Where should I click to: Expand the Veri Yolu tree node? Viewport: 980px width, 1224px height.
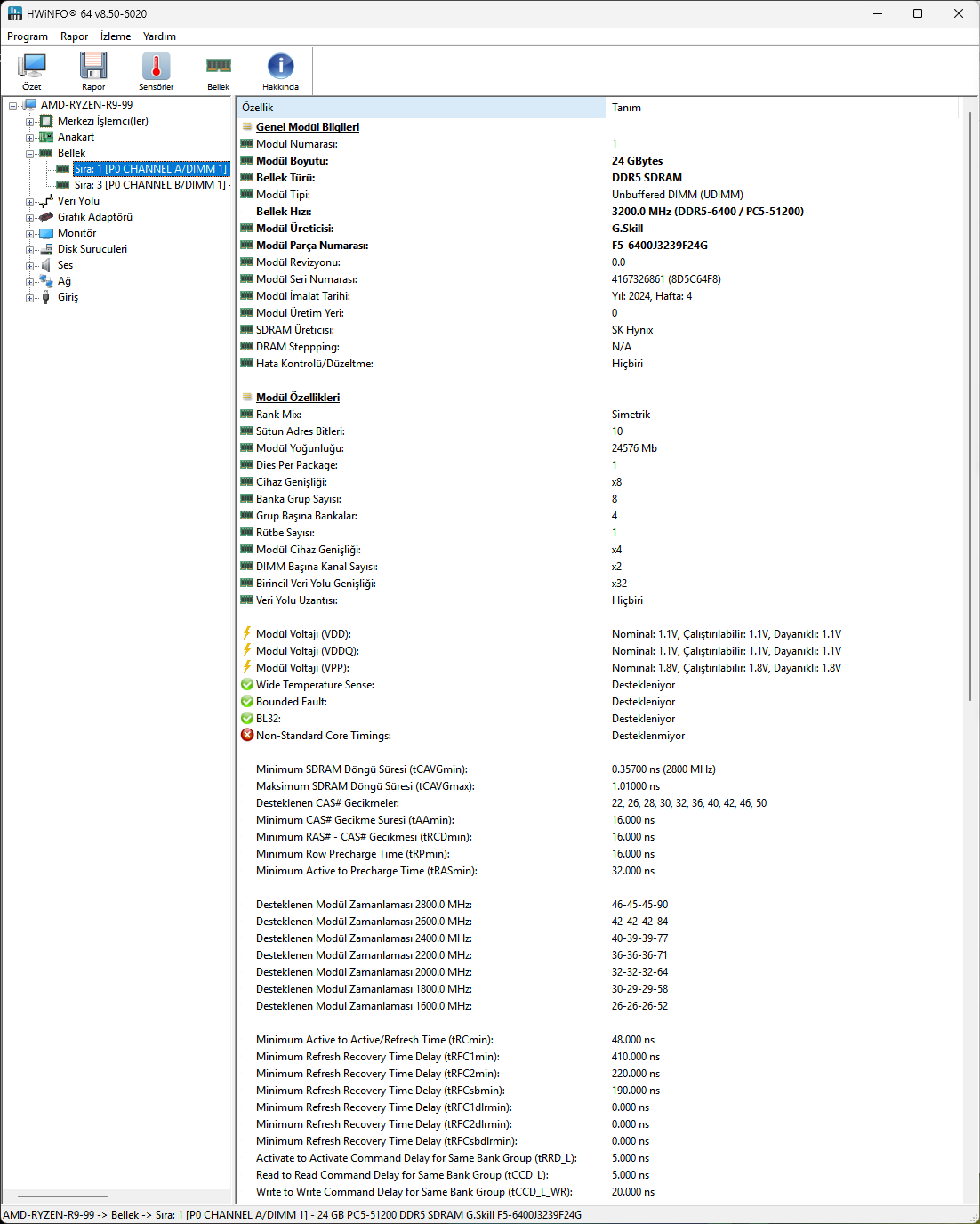click(x=29, y=202)
